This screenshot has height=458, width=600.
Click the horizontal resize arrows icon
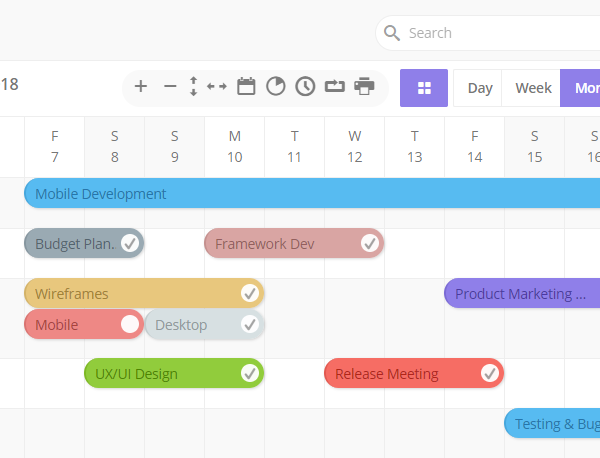pyautogui.click(x=217, y=87)
